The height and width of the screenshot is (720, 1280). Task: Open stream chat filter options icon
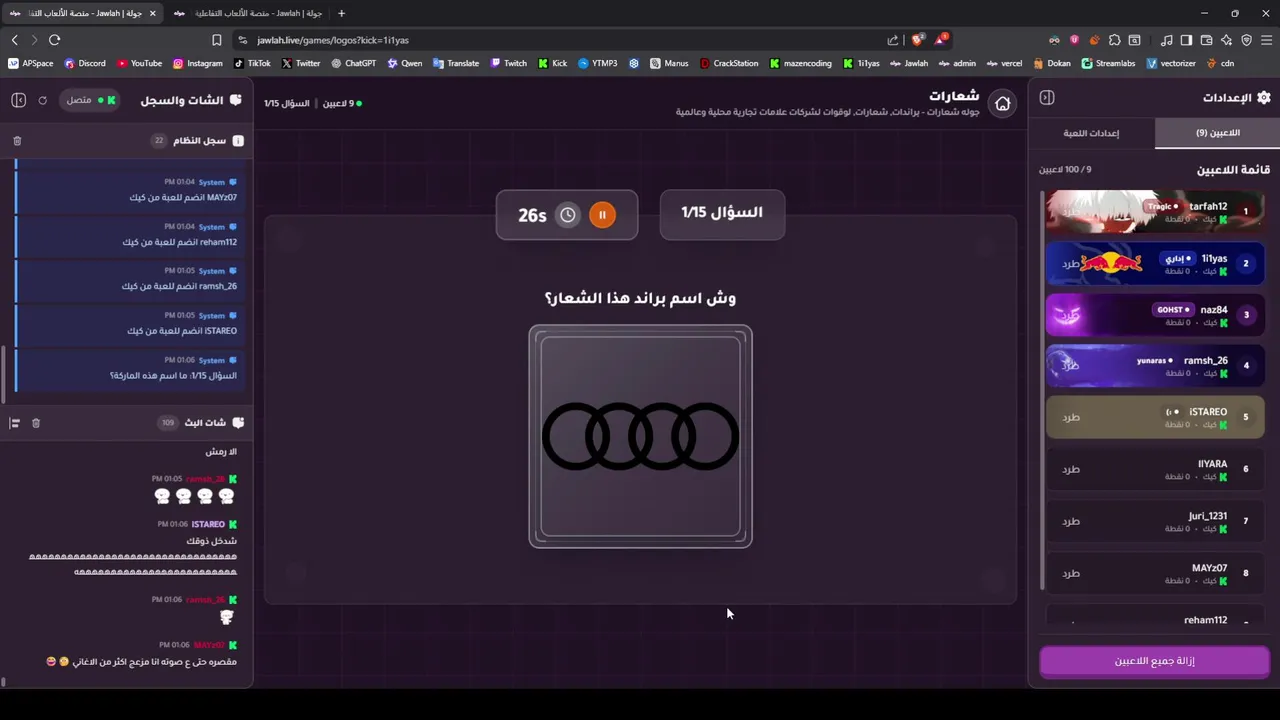[15, 423]
